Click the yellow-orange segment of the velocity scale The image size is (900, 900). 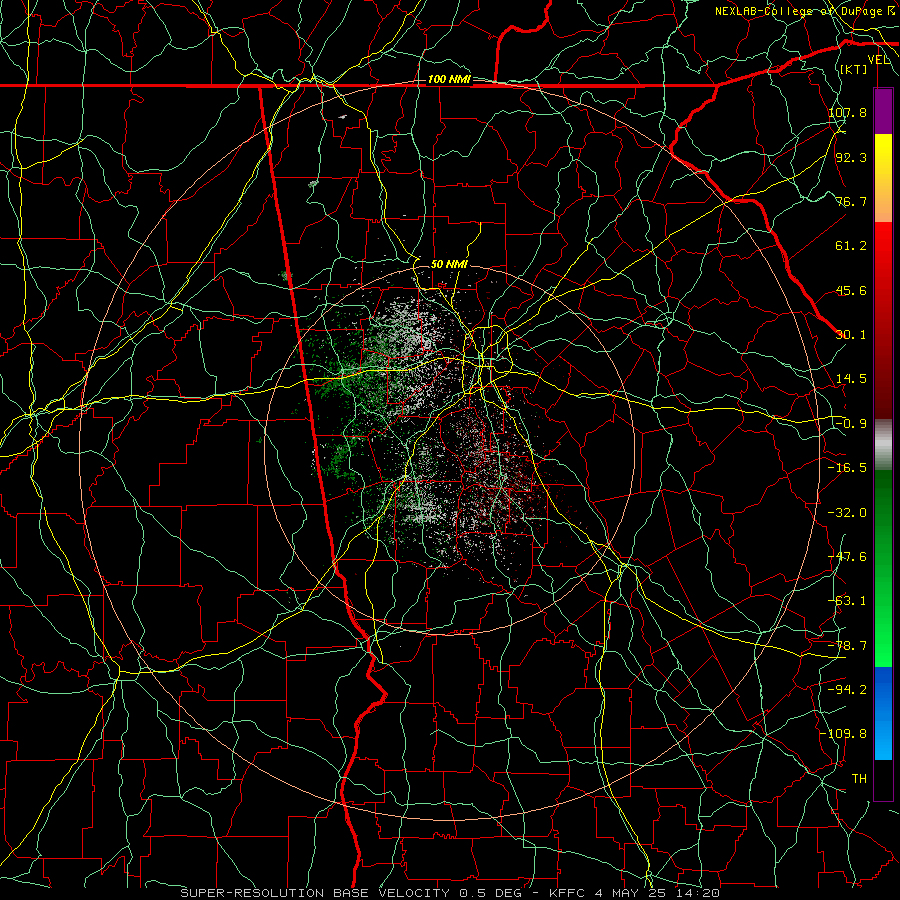883,178
